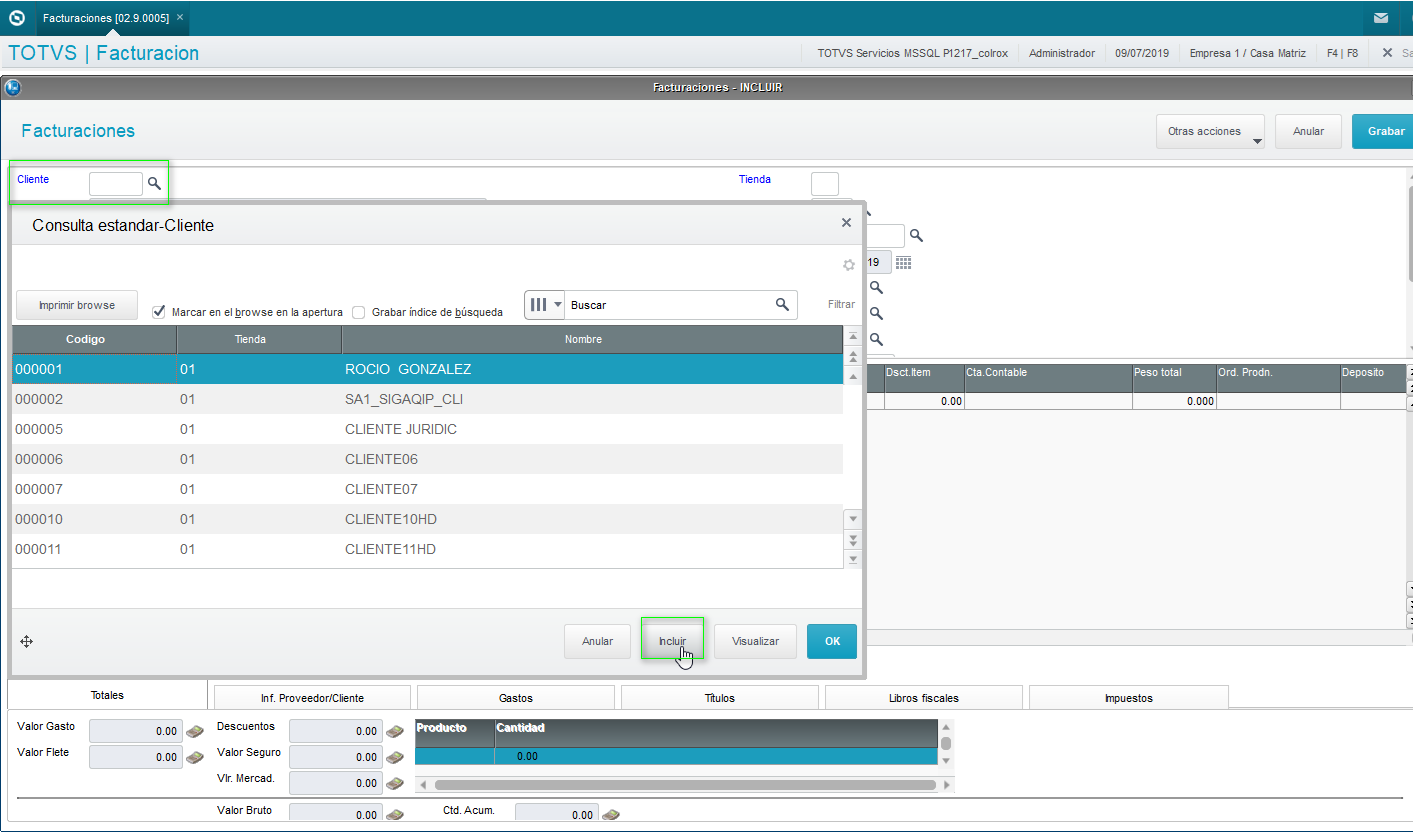The image size is (1413, 833).
Task: Click the calculator icon beside Descuentos
Action: coord(394,732)
